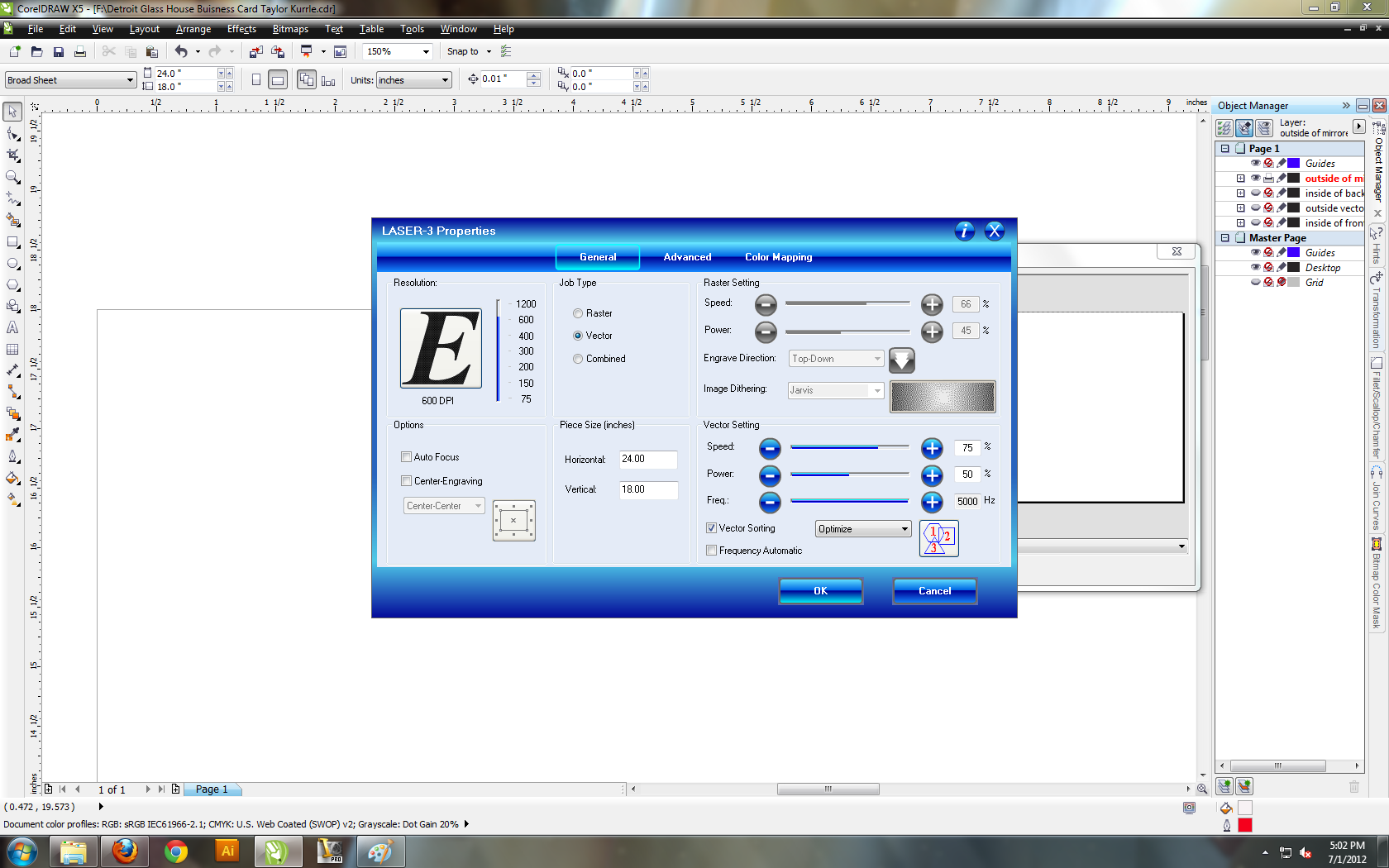1389x868 pixels.
Task: Click the Horizontal piece size field
Action: point(648,460)
